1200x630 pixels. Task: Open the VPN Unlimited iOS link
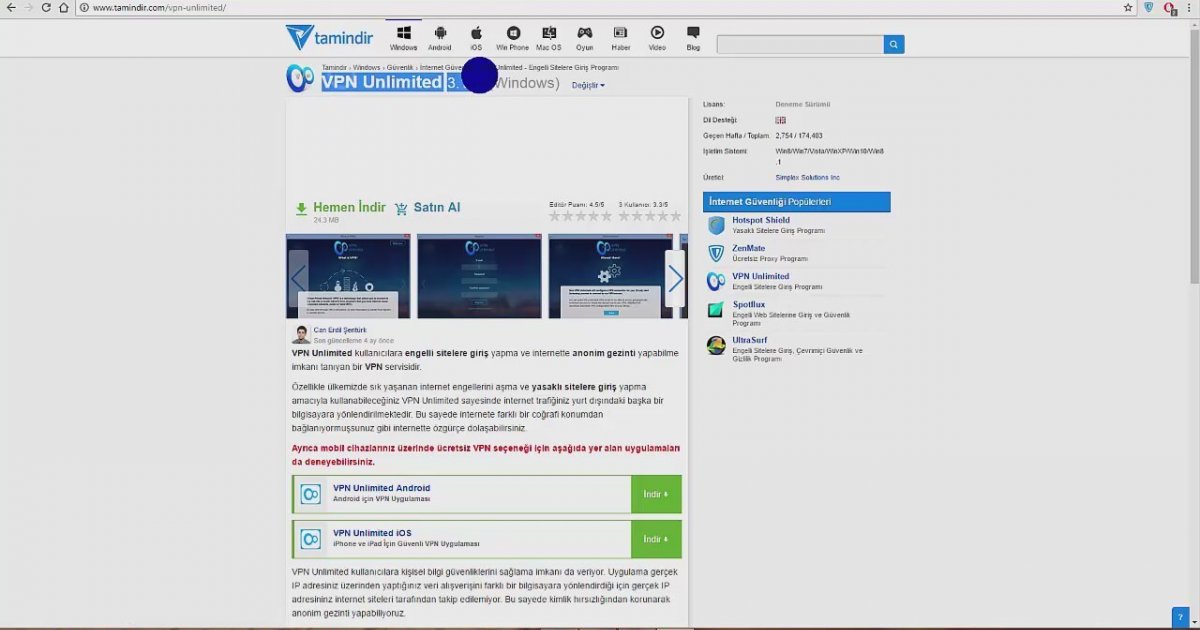[x=374, y=533]
